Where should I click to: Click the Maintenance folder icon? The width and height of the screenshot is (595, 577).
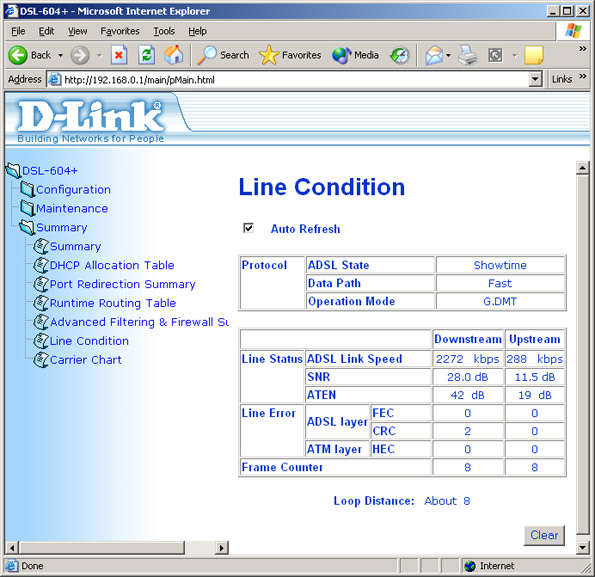click(27, 208)
